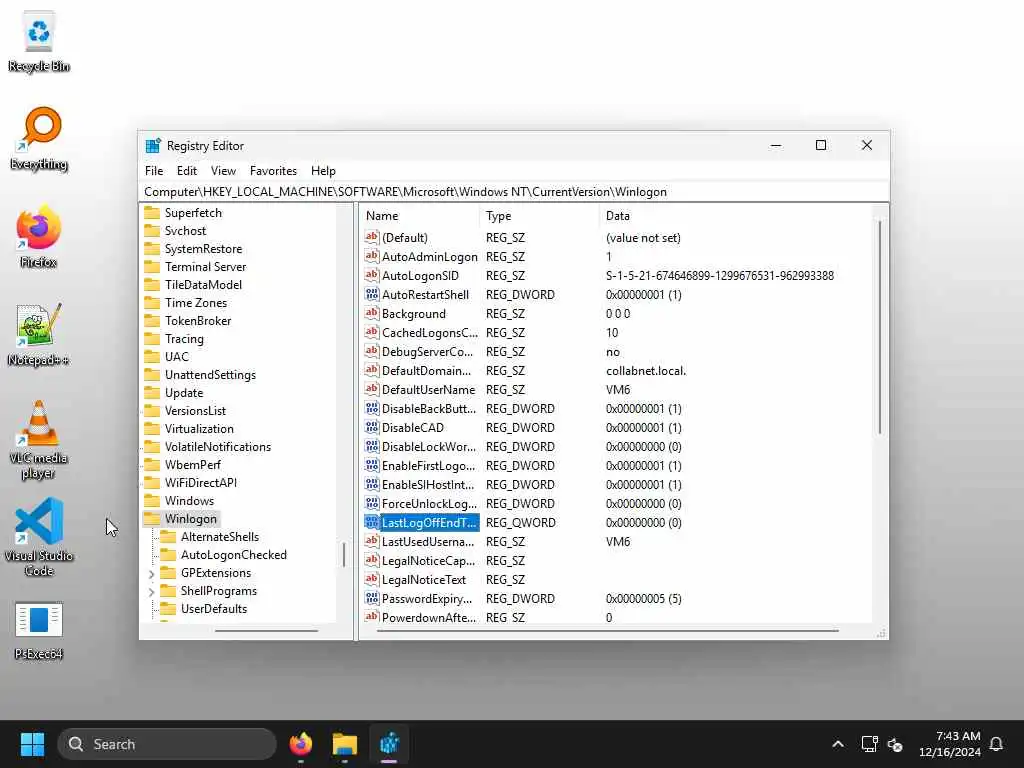Select the WiFiDirectAPI key
This screenshot has height=768, width=1024.
point(200,482)
